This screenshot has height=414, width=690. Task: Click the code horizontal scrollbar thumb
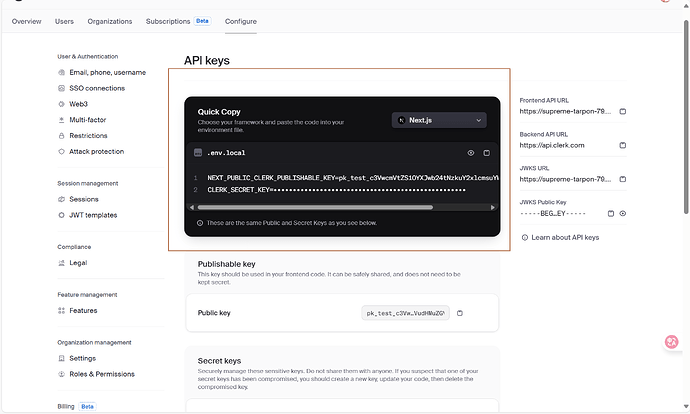[315, 207]
